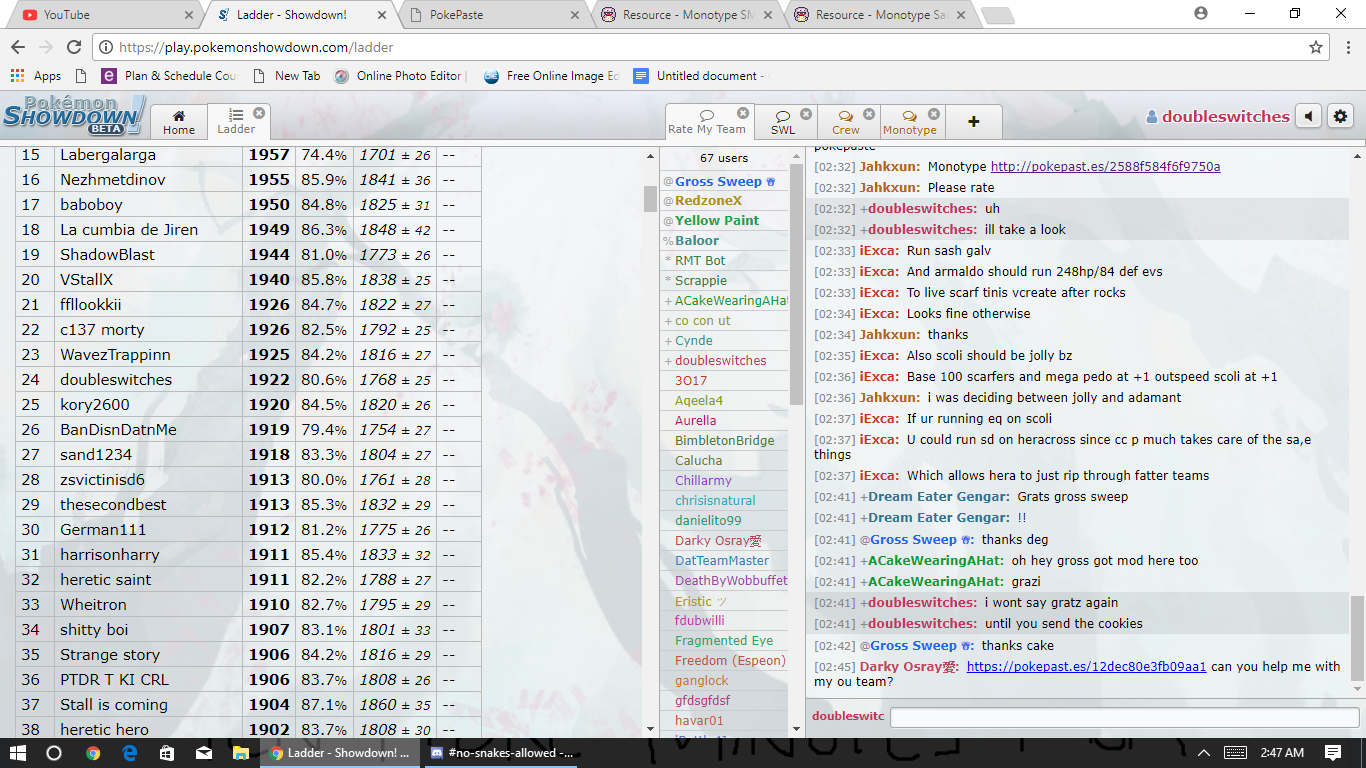
Task: Open the Monotype room tab
Action: [910, 121]
